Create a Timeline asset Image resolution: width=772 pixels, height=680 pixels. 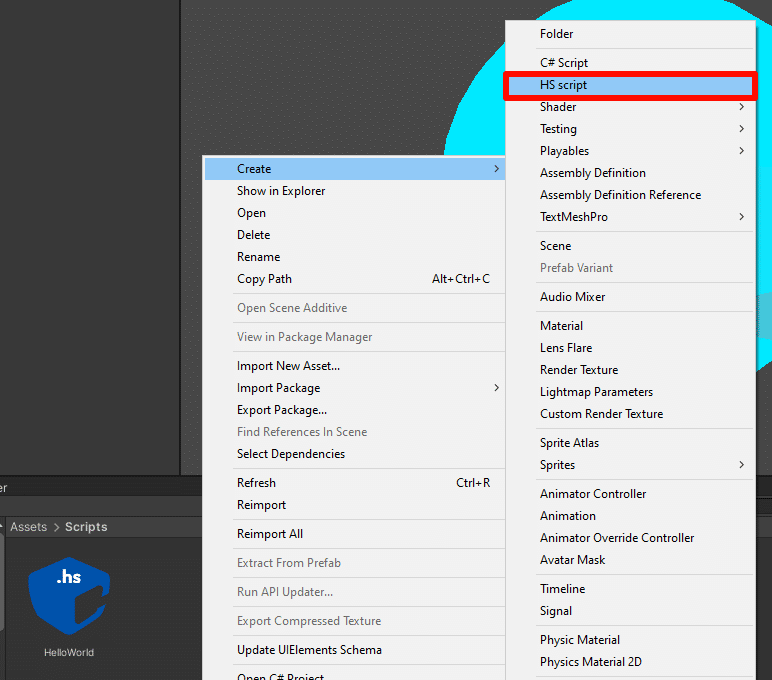(x=630, y=589)
